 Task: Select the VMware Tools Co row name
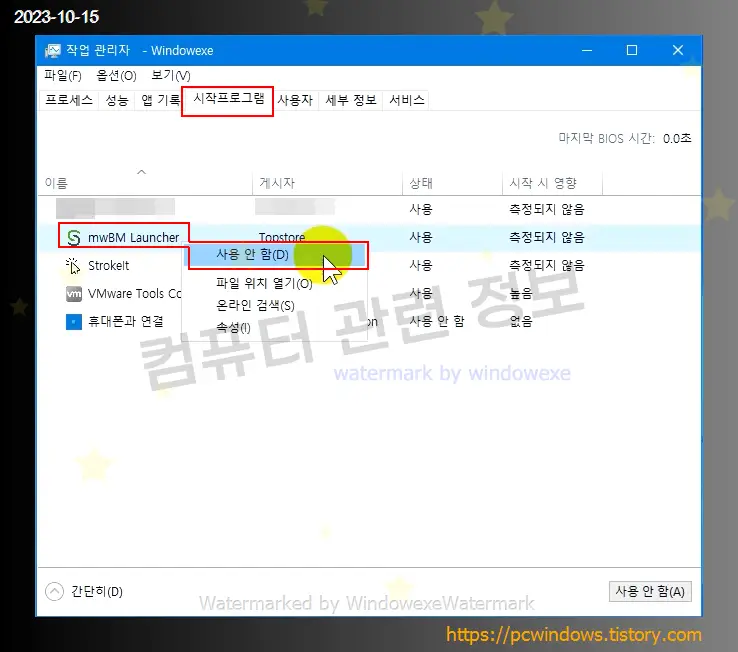point(134,294)
